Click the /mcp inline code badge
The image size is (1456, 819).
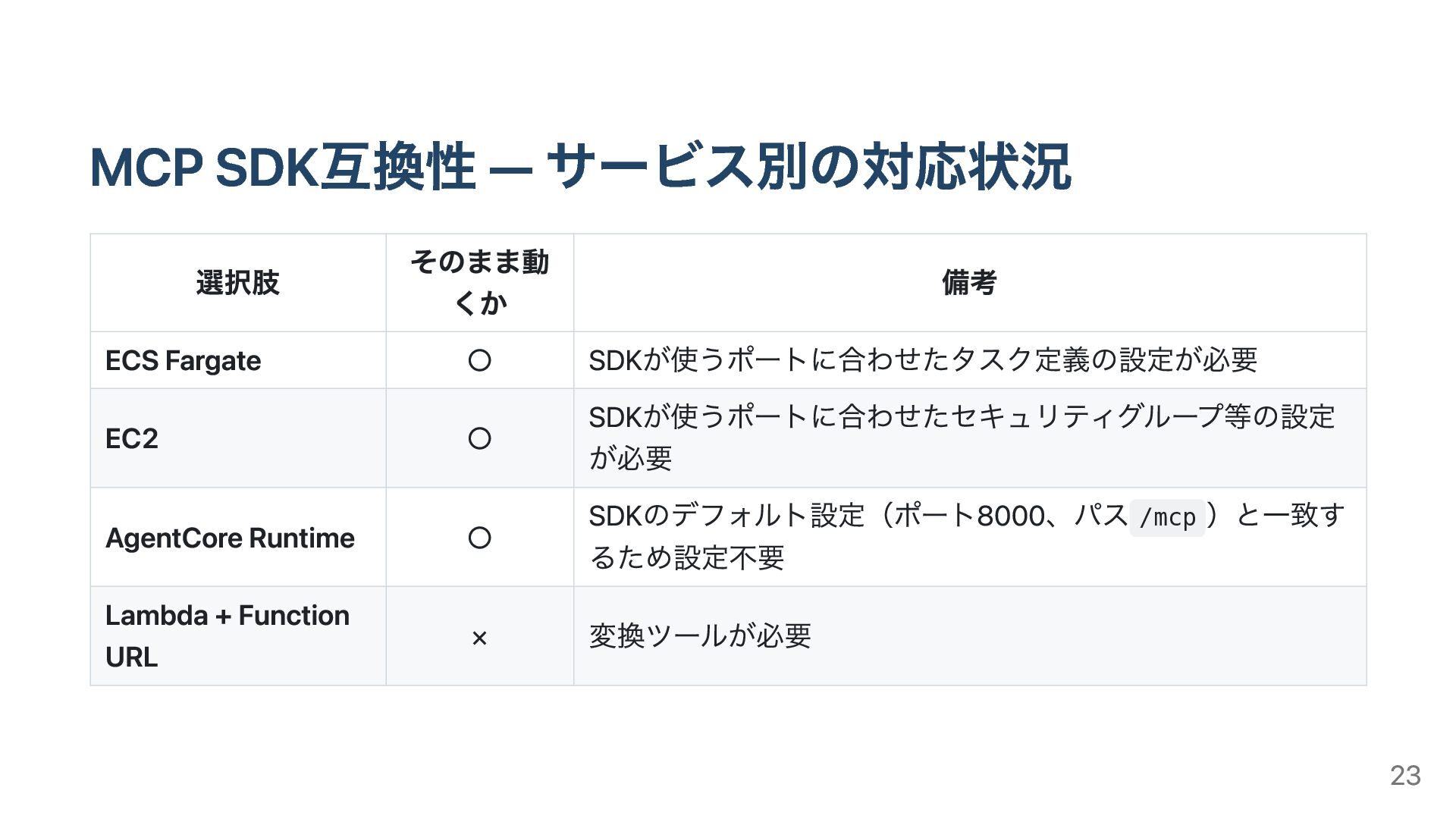point(1167,518)
